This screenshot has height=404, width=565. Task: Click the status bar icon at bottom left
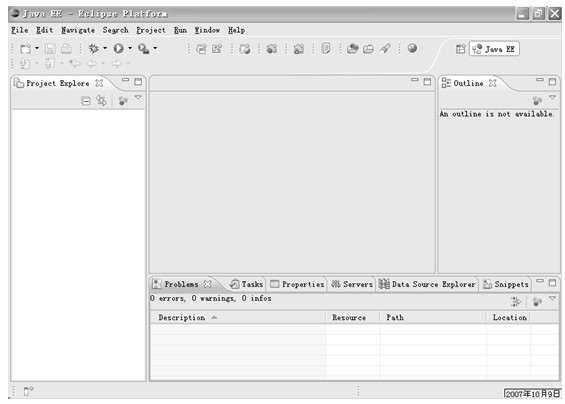tap(28, 391)
